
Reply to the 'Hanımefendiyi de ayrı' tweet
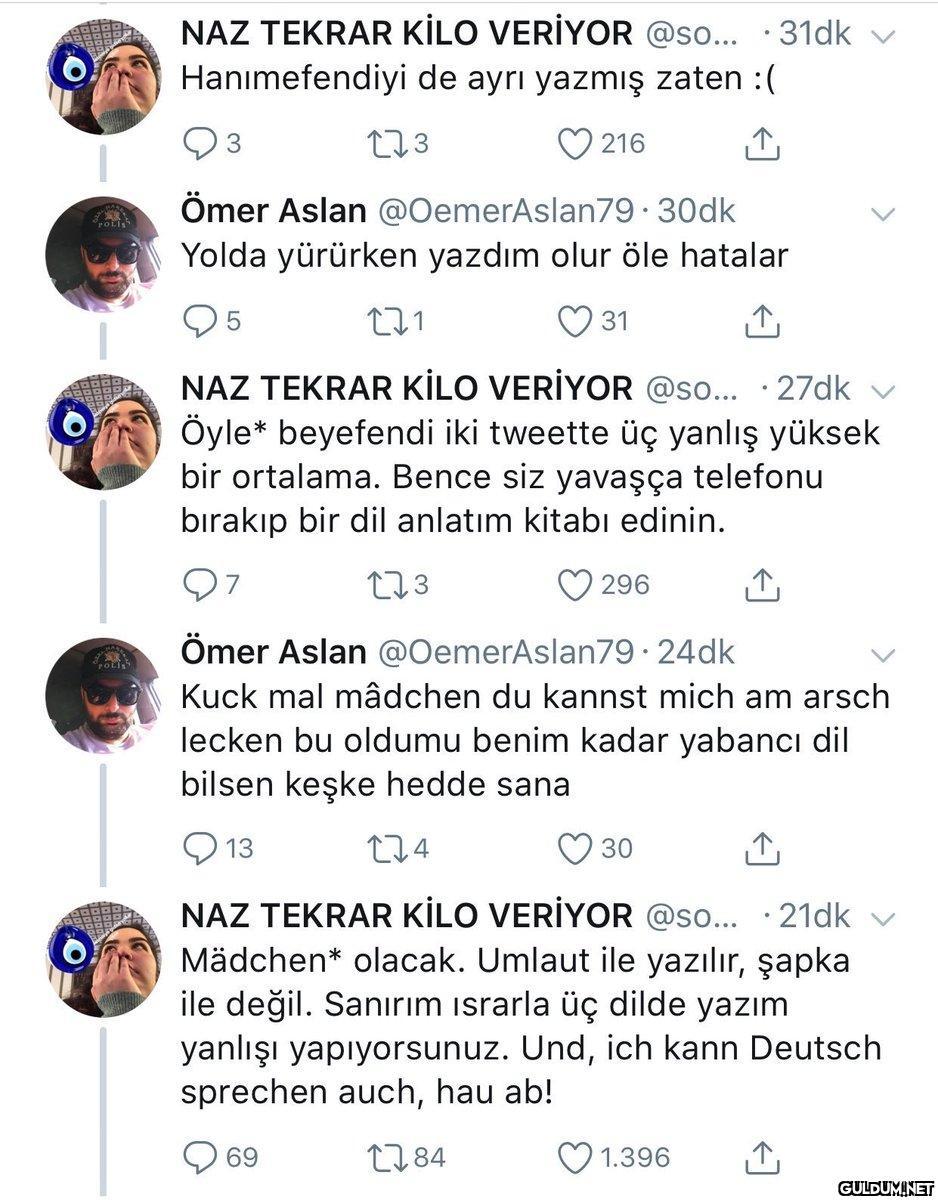point(200,145)
